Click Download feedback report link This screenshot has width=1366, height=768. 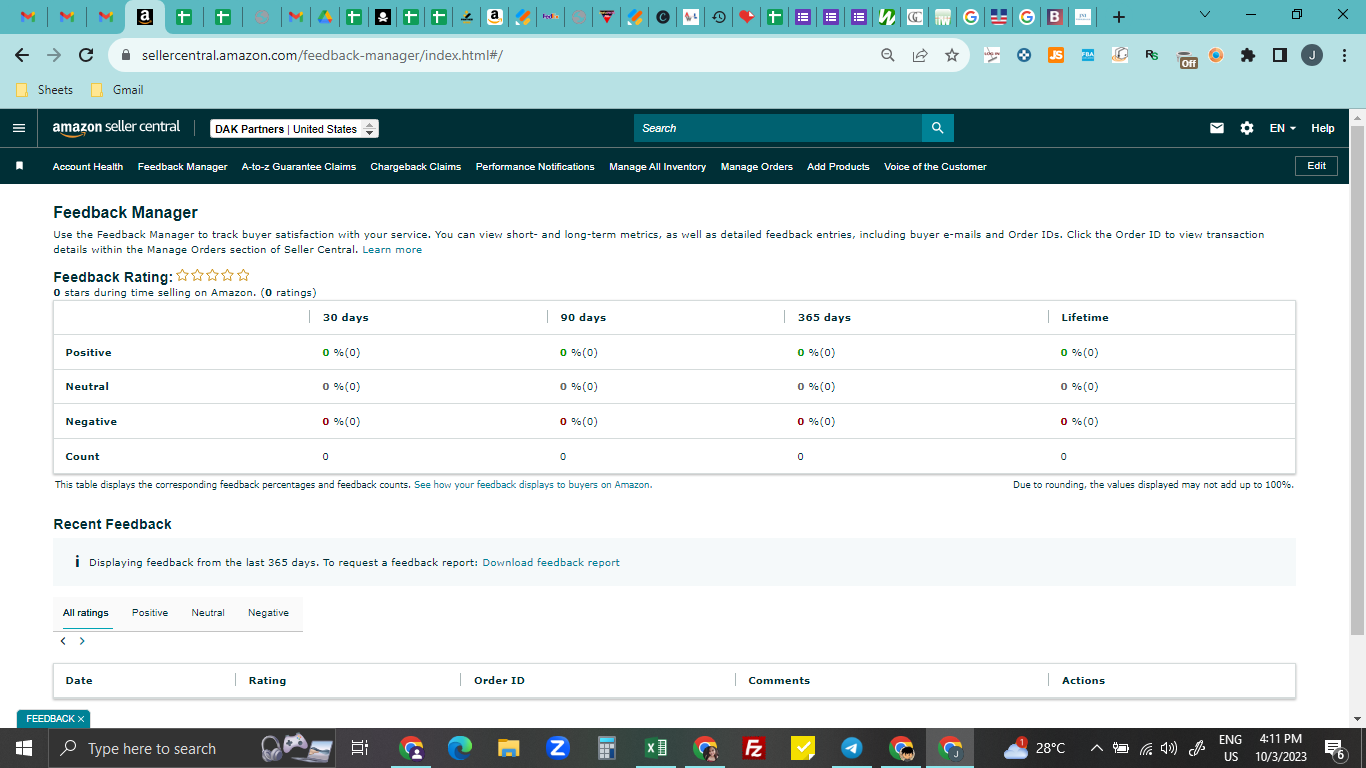pos(551,563)
